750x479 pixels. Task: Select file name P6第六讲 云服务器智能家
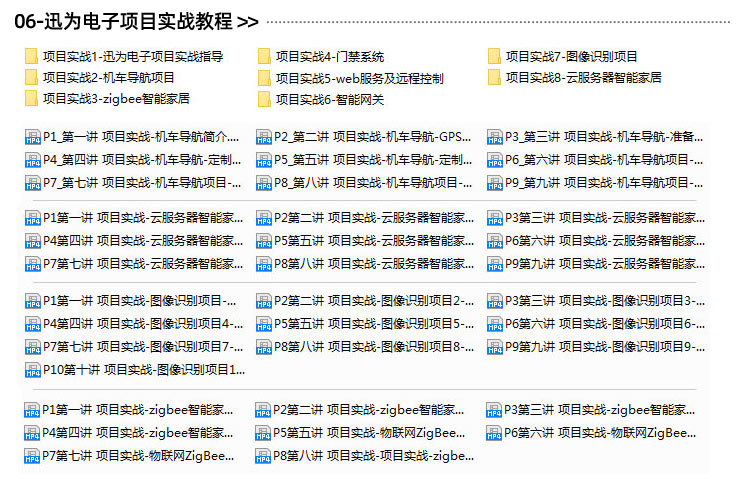coord(605,241)
